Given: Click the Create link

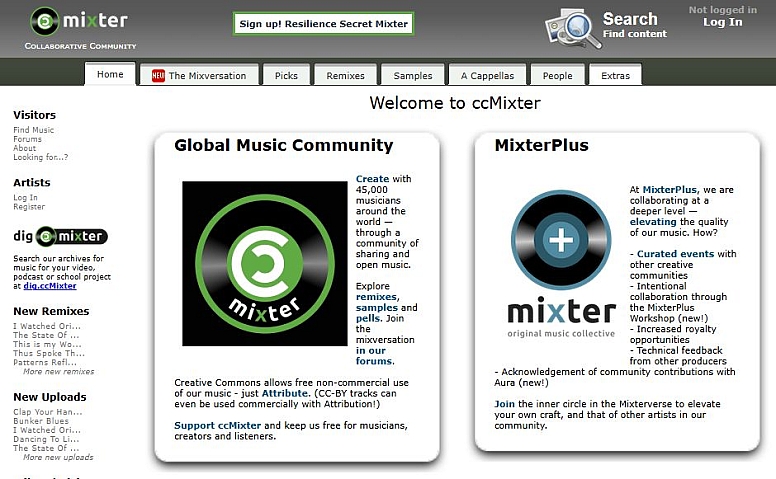Looking at the screenshot, I should coord(372,179).
